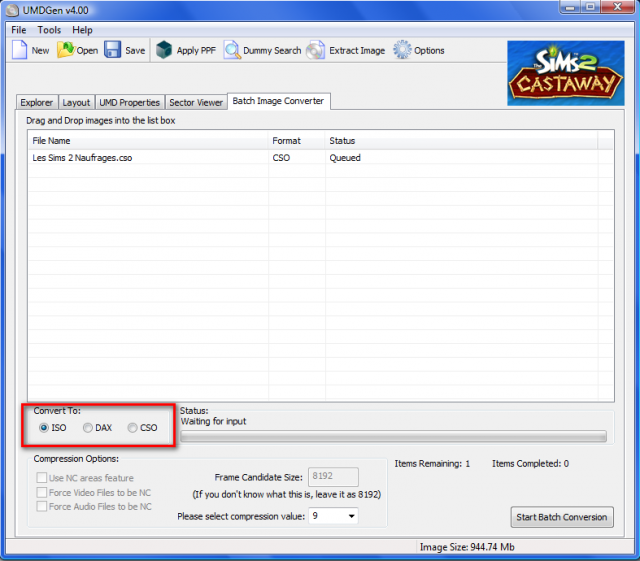
Task: Switch to the UMD Properties tab
Action: coord(130,102)
